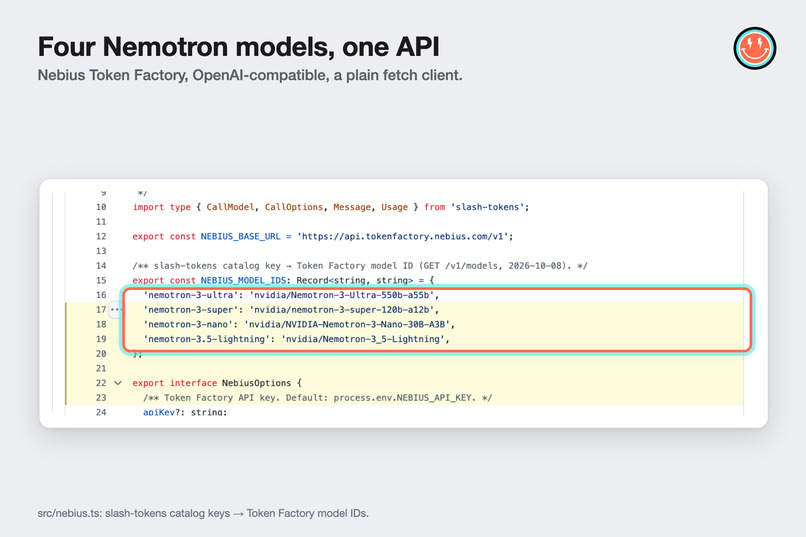The width and height of the screenshot is (806, 537).
Task: Select the 'nvidia/Nemotron-3_5-Lightning' value
Action: click(363, 339)
